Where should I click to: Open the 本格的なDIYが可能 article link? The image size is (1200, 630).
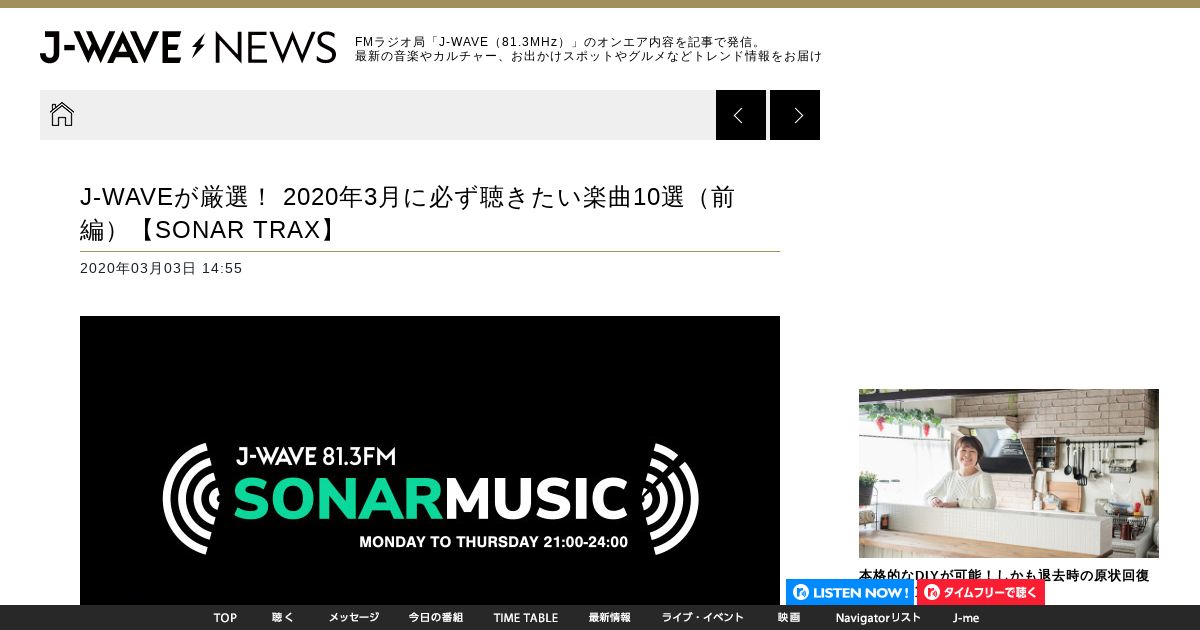1004,576
